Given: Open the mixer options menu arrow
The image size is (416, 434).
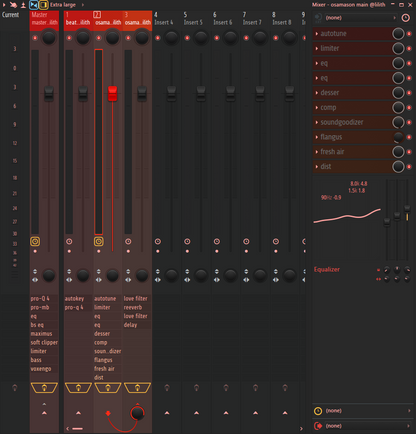Looking at the screenshot, I should [x=4, y=5].
